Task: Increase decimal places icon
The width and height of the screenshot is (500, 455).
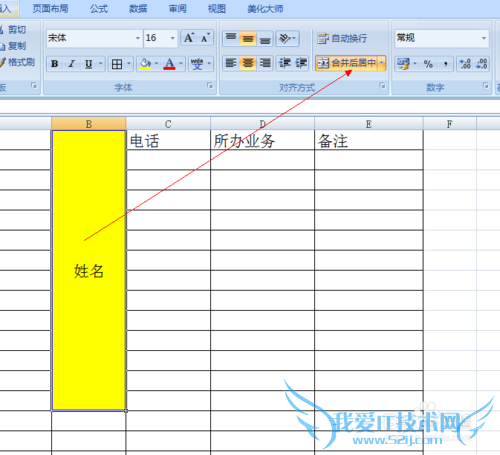Action: click(x=465, y=64)
